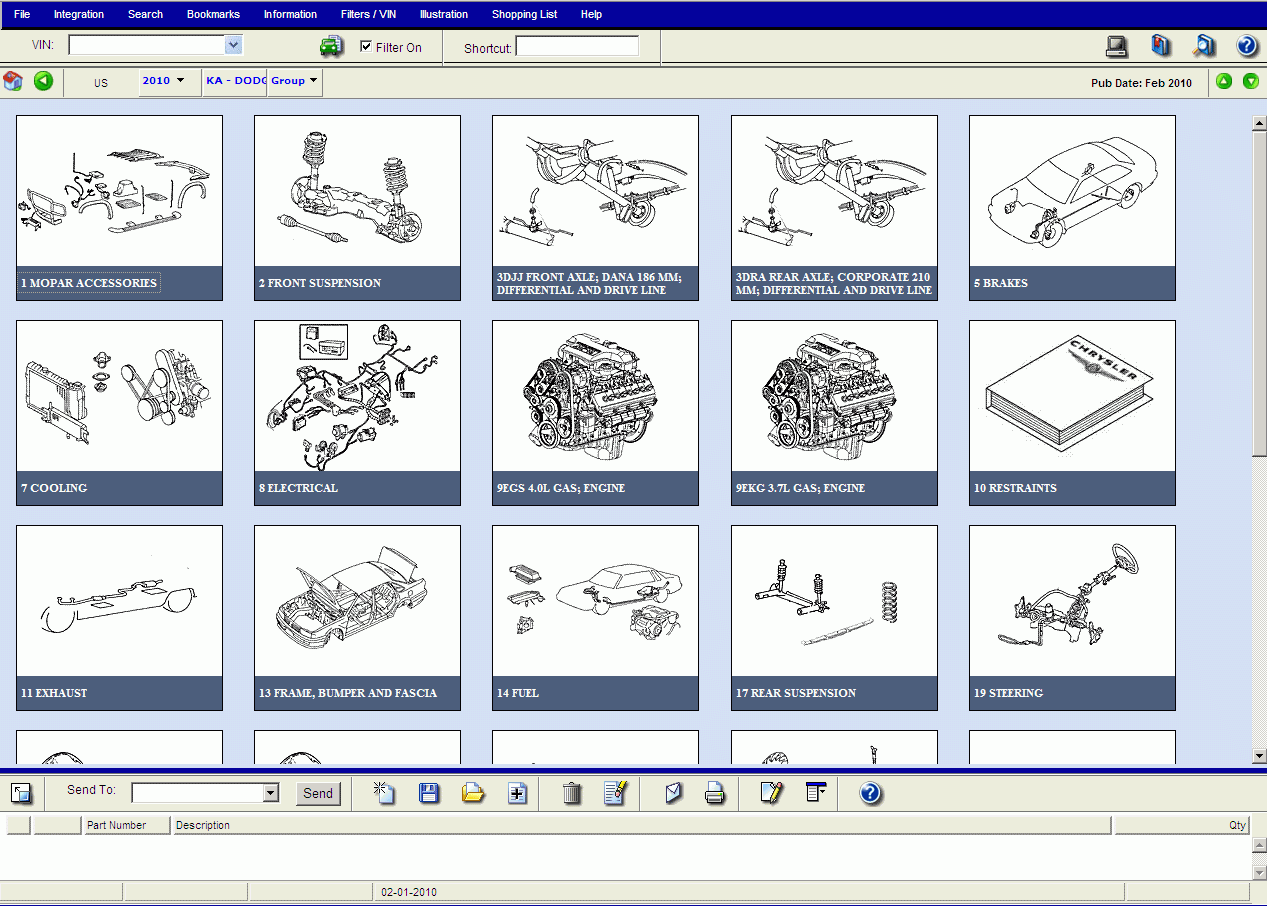Open the Filters / VIN menu
Image resolution: width=1267 pixels, height=906 pixels.
coord(367,14)
